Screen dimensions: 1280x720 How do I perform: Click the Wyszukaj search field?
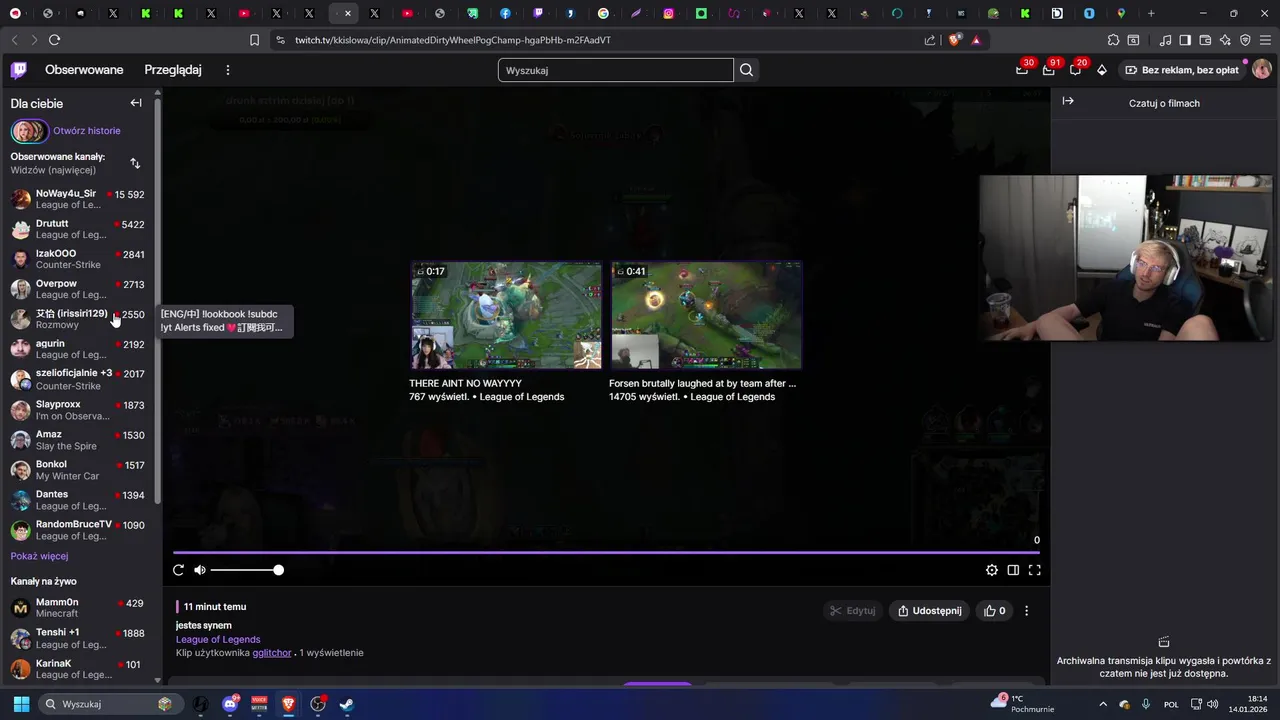(615, 70)
